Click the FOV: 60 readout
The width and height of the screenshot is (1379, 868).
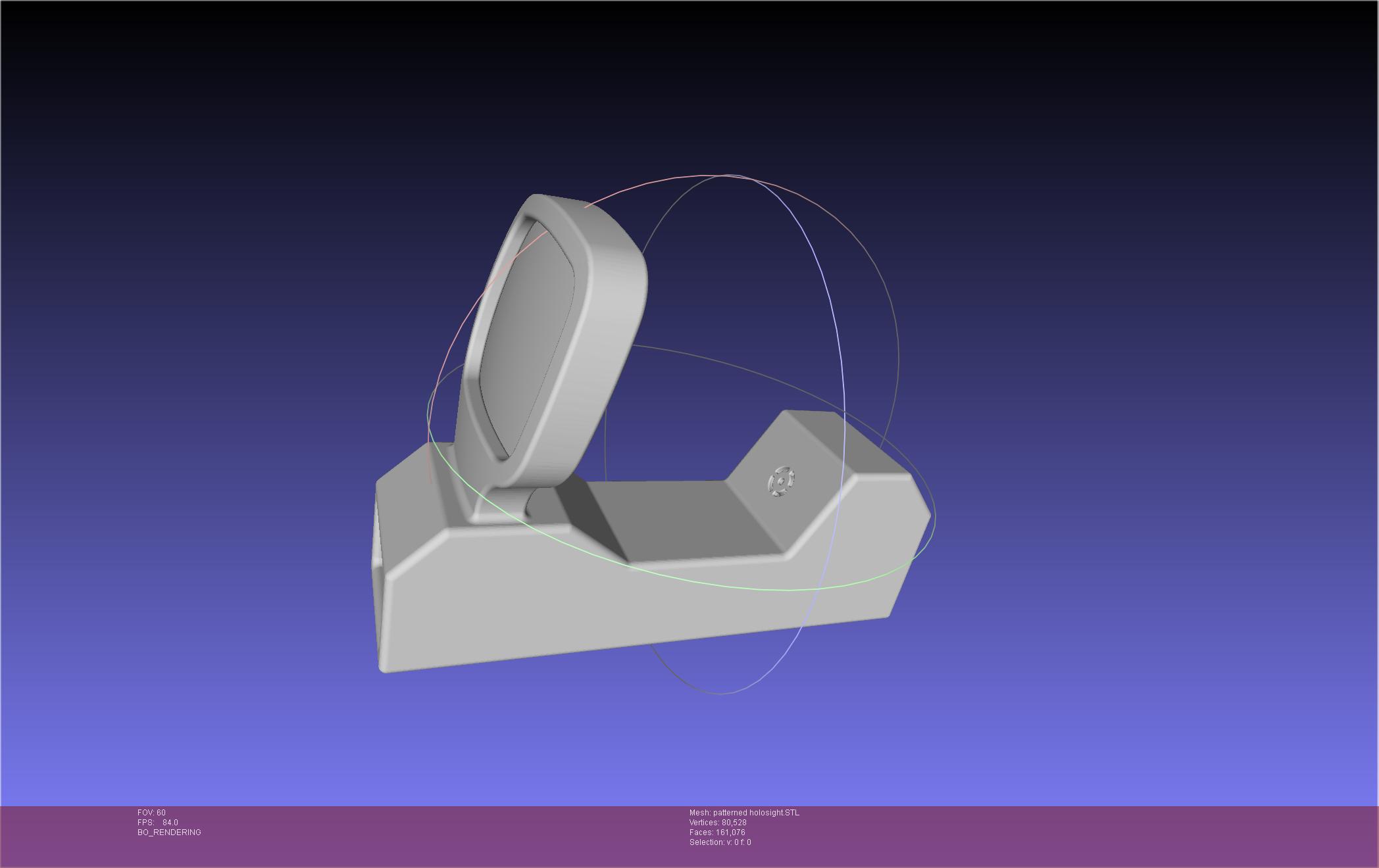pos(151,813)
